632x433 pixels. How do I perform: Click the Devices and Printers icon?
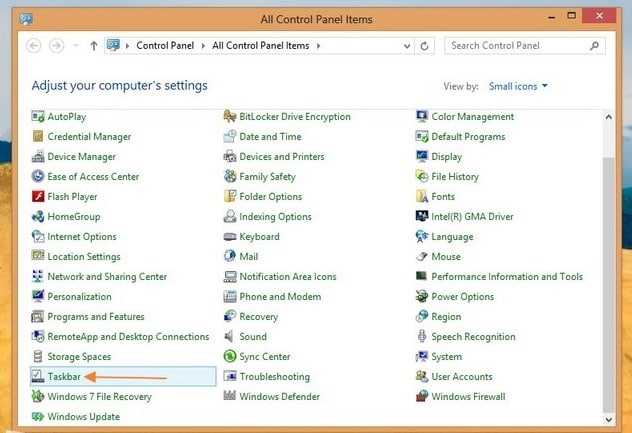(230, 156)
